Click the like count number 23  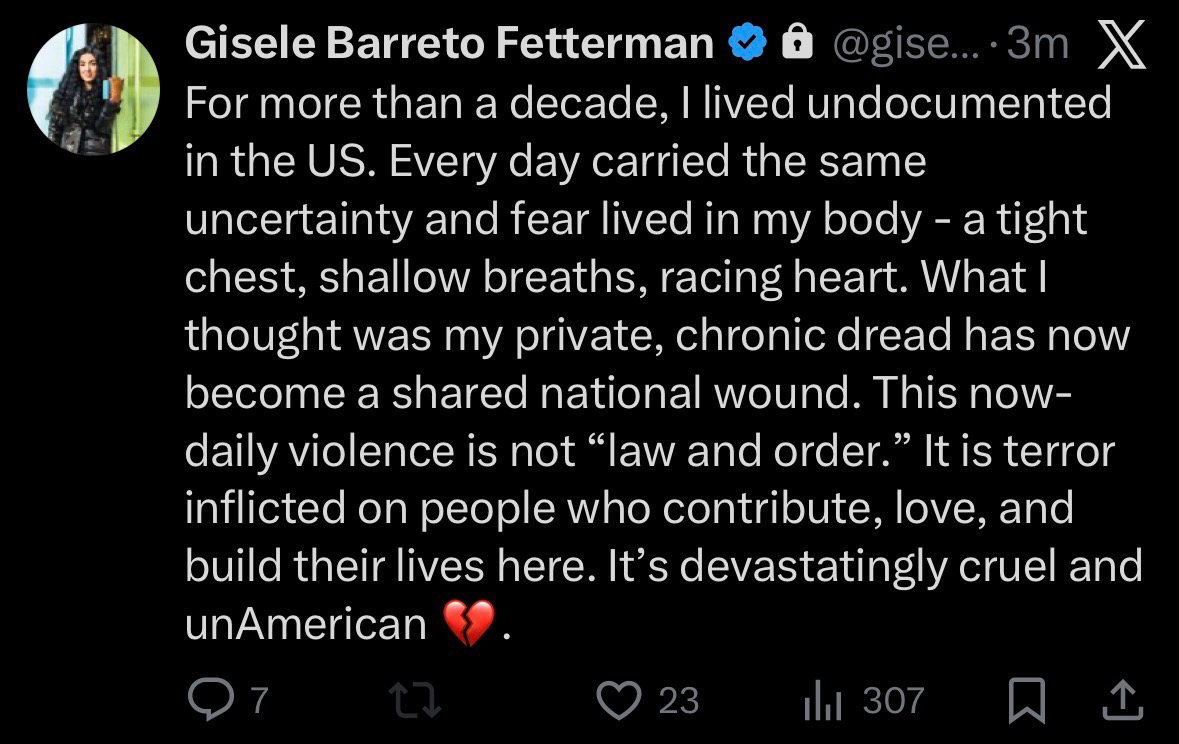[678, 701]
